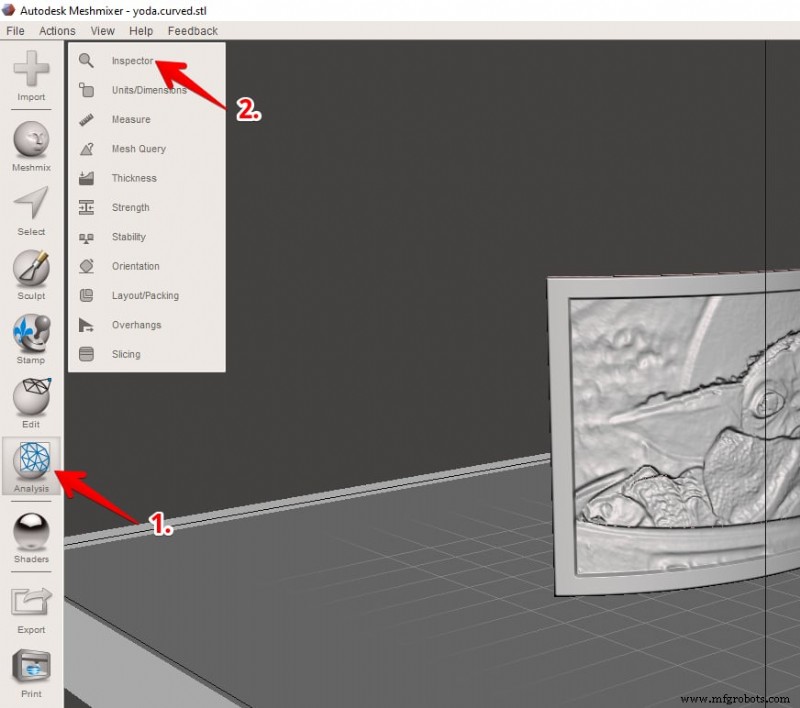Image resolution: width=800 pixels, height=708 pixels.
Task: Click the Inspector magnifier icon
Action: tap(86, 61)
